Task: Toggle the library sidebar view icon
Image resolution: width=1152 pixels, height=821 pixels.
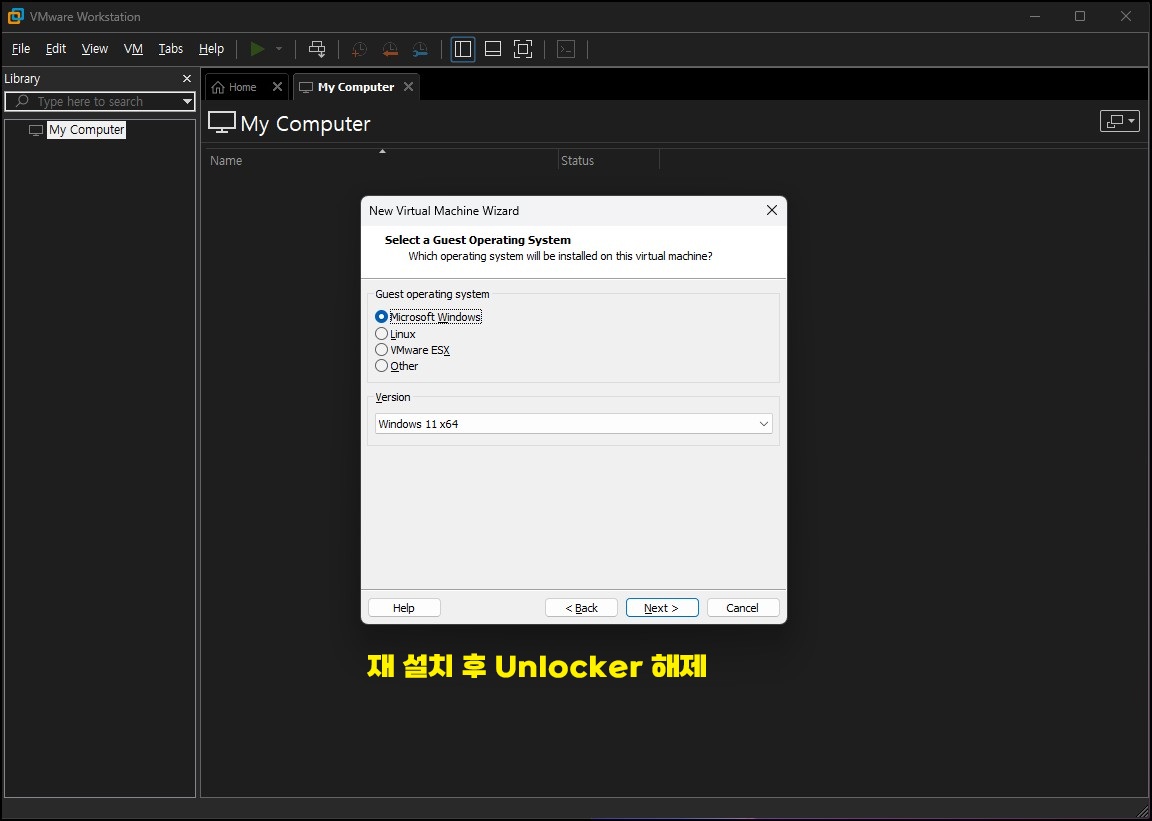Action: (x=463, y=49)
